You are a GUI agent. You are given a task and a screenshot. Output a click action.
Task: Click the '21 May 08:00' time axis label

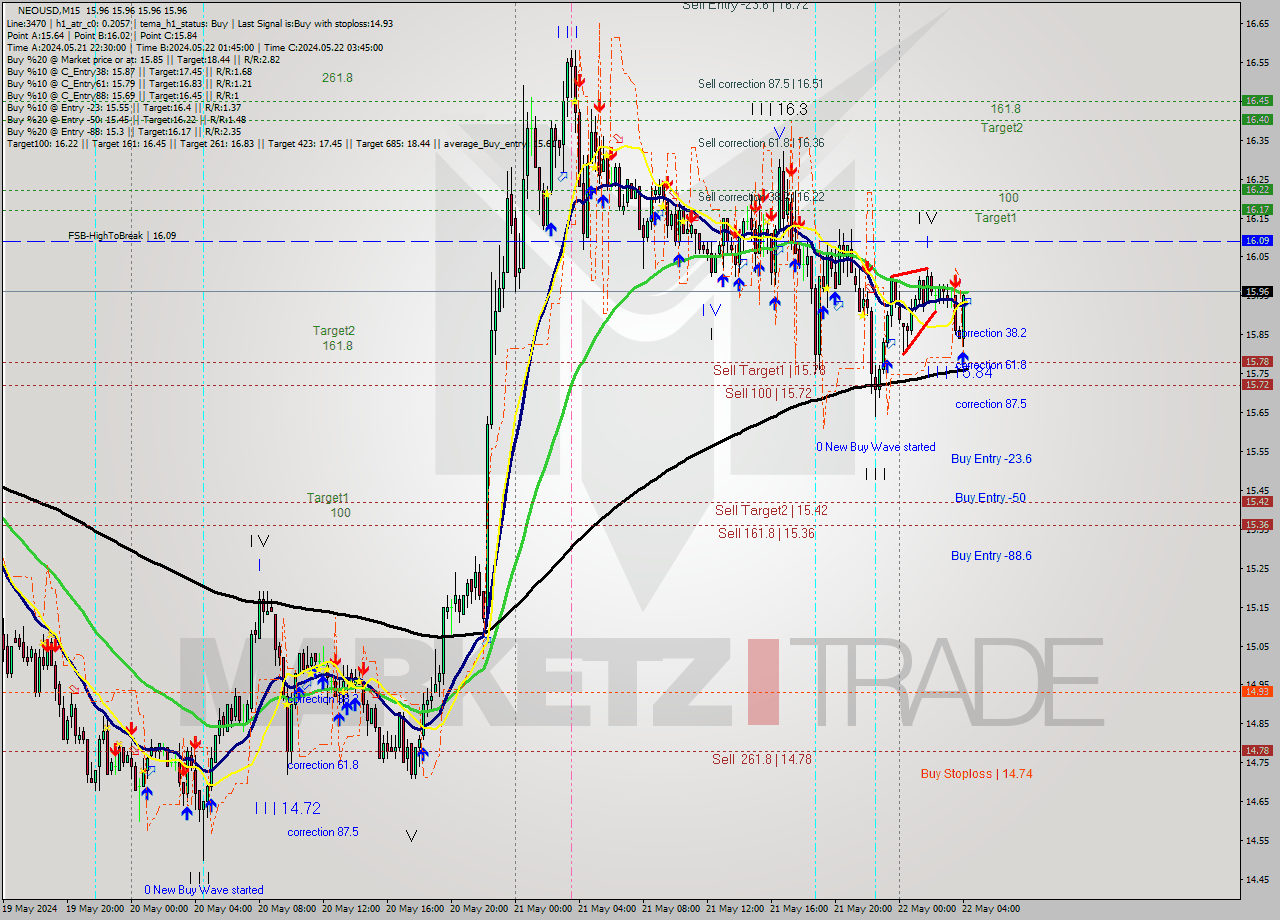(x=671, y=909)
